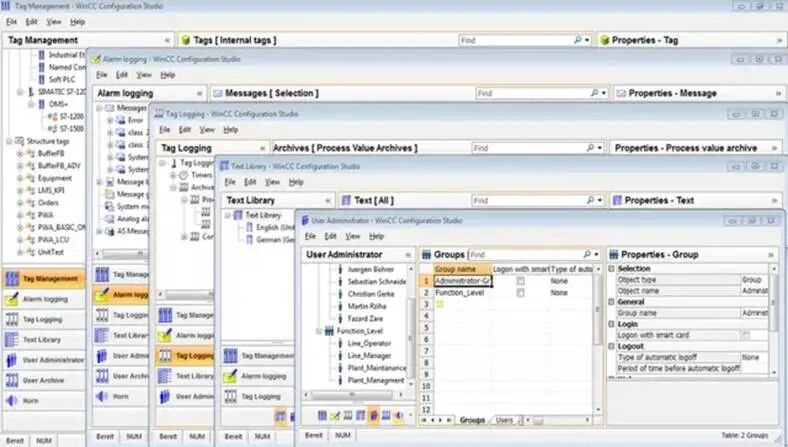Select Tag Logging in the Tag Logging window navigation
This screenshot has width=788, height=447.
point(185,355)
